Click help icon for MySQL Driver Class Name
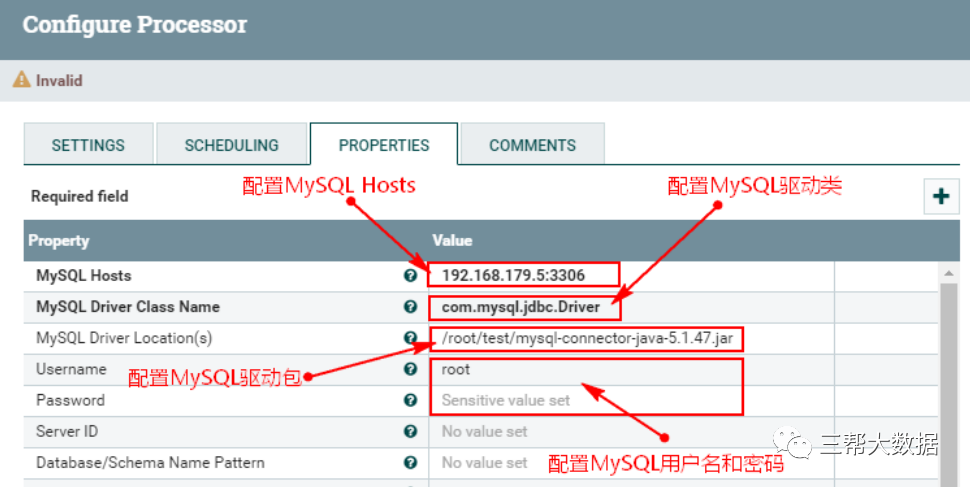 410,307
